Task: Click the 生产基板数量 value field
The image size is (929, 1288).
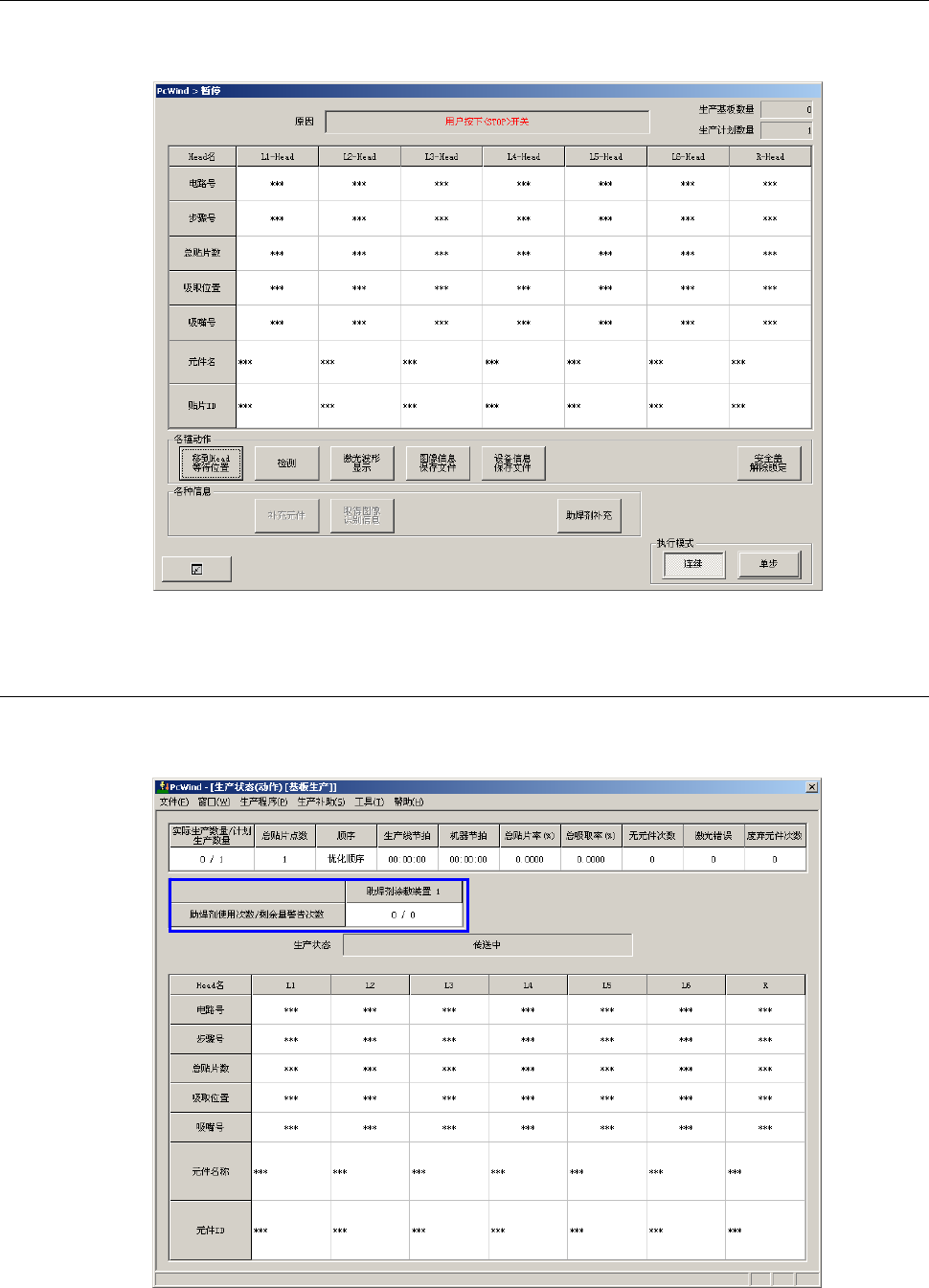Action: coord(786,109)
